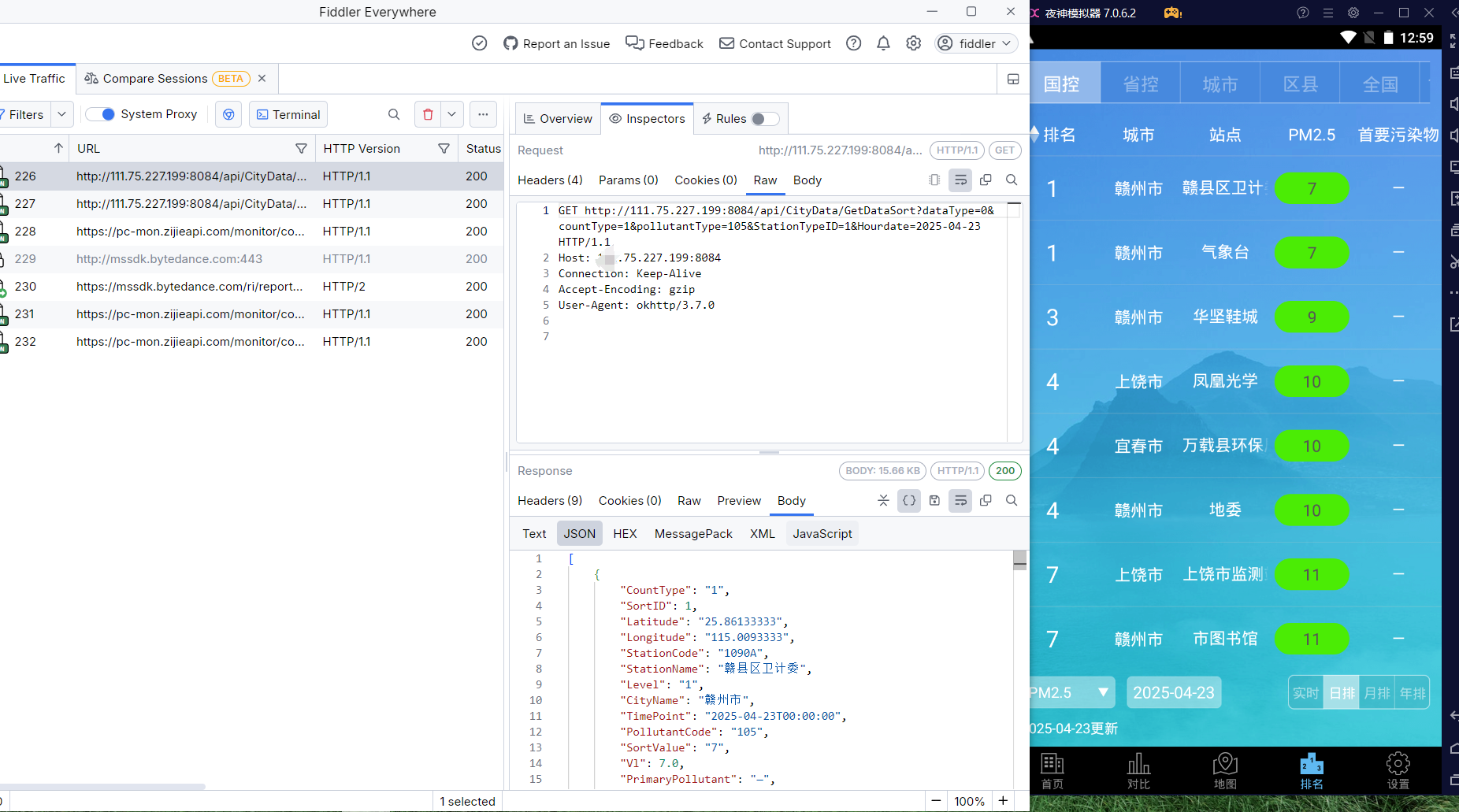Click the 2025-04-23 date field
Screen dimensions: 1459x812
point(1174,692)
